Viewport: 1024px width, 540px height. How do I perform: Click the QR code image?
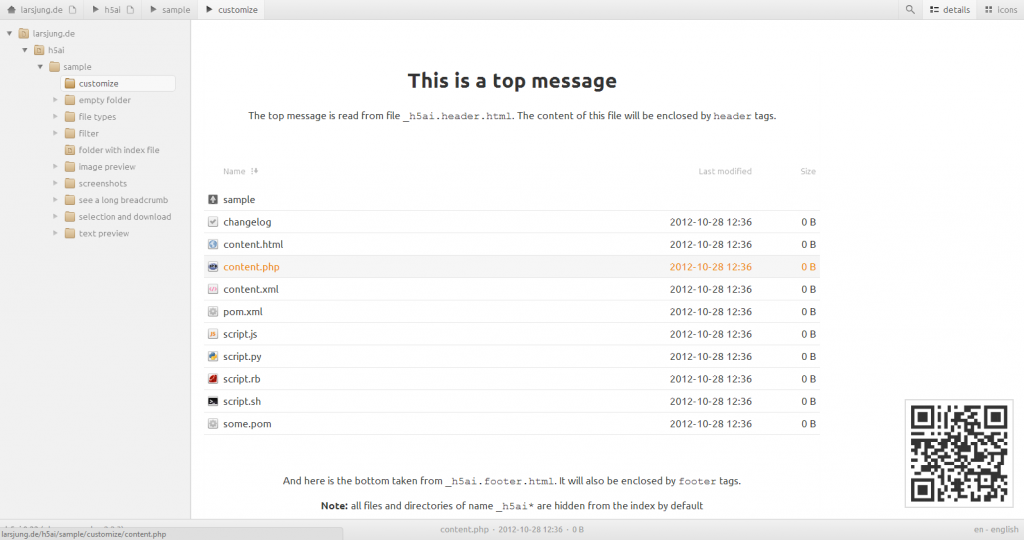point(958,452)
